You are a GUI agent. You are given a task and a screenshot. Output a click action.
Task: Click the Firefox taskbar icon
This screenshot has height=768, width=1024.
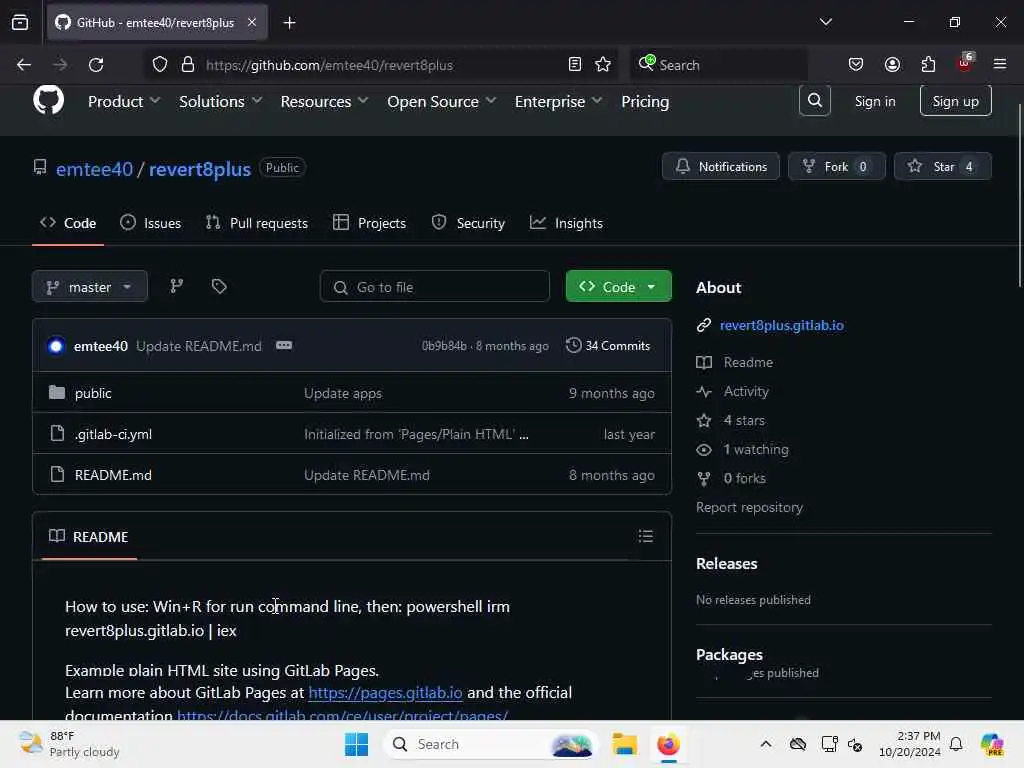[x=668, y=744]
